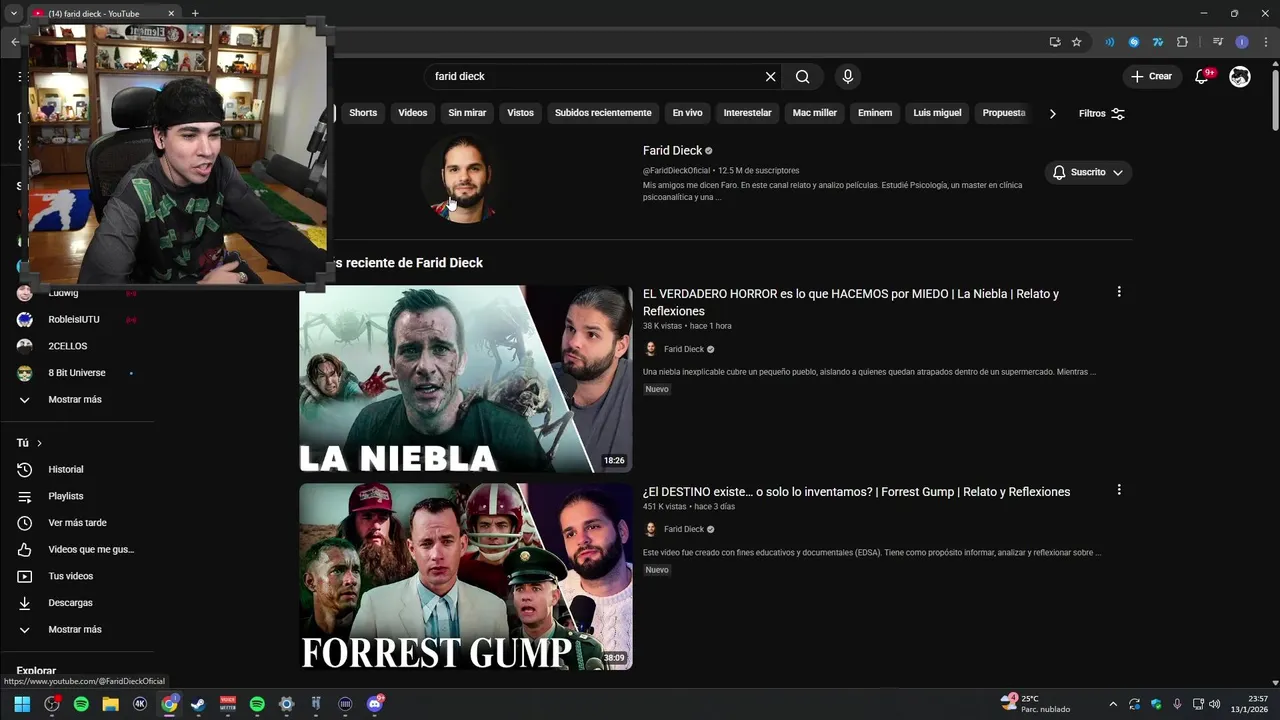The height and width of the screenshot is (720, 1280).
Task: Open the weather widget showing 25°C
Action: (1036, 704)
